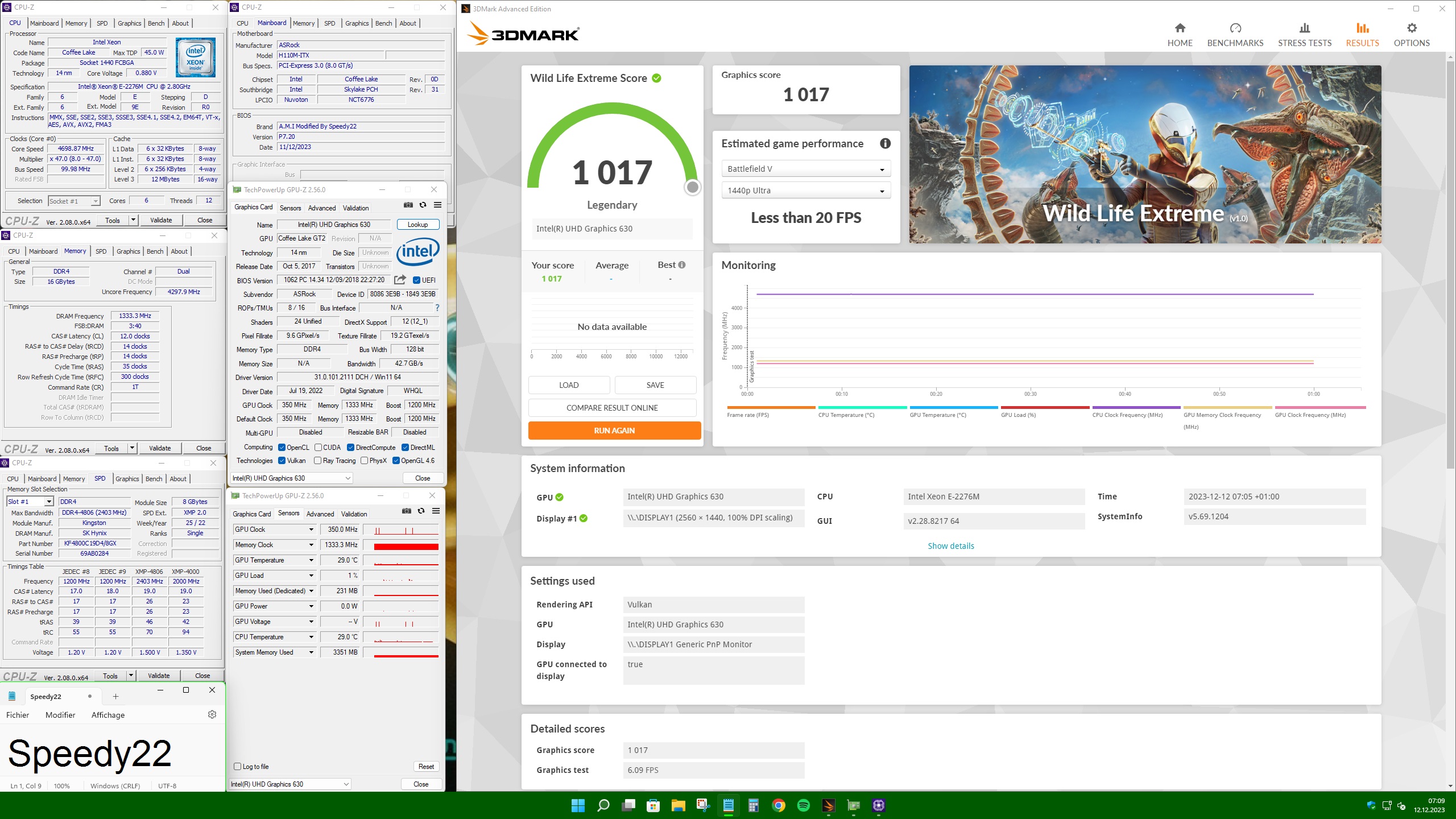Add a new tab in Notepad

[x=115, y=697]
